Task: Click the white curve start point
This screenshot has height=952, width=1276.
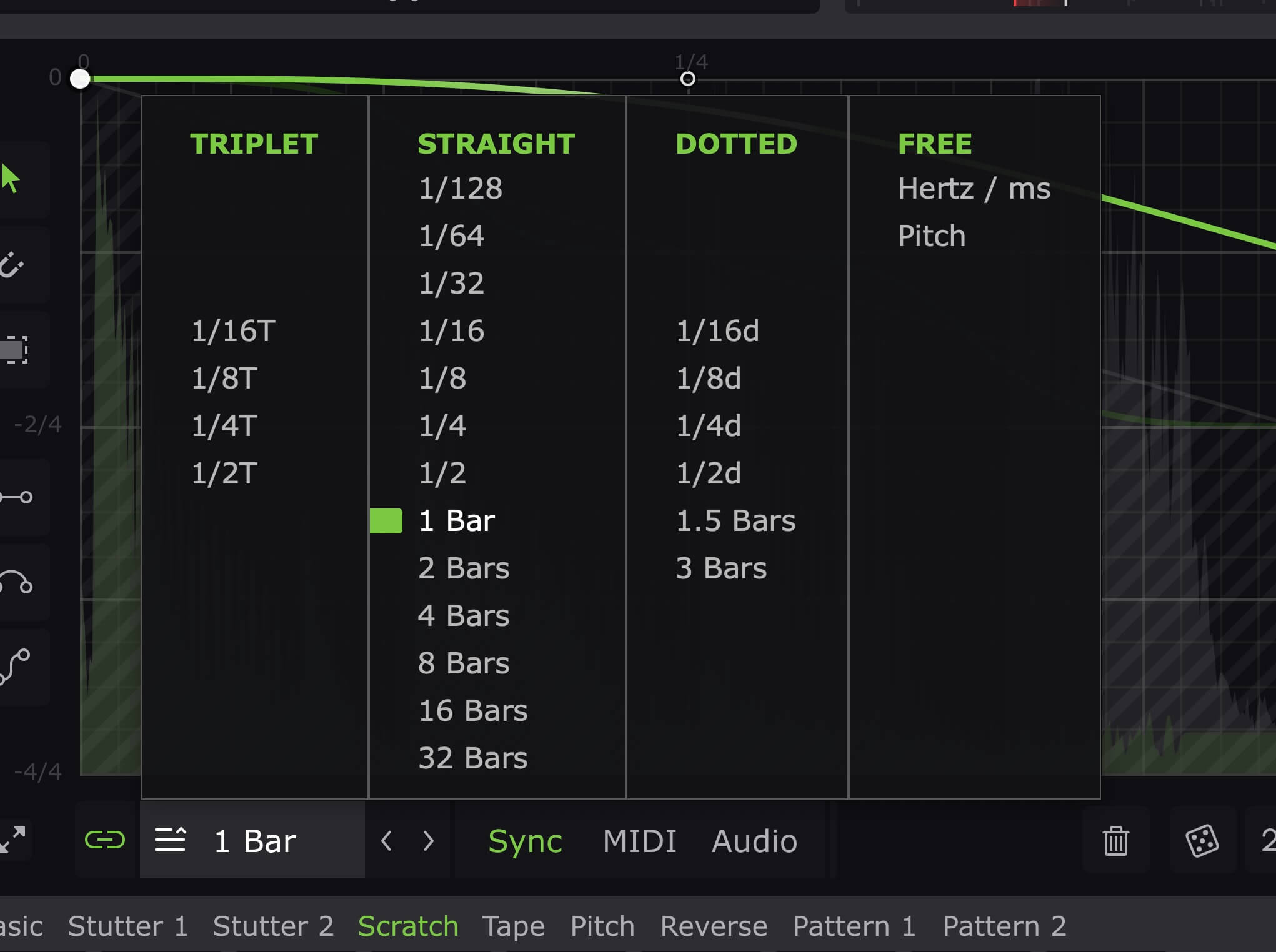Action: (80, 79)
